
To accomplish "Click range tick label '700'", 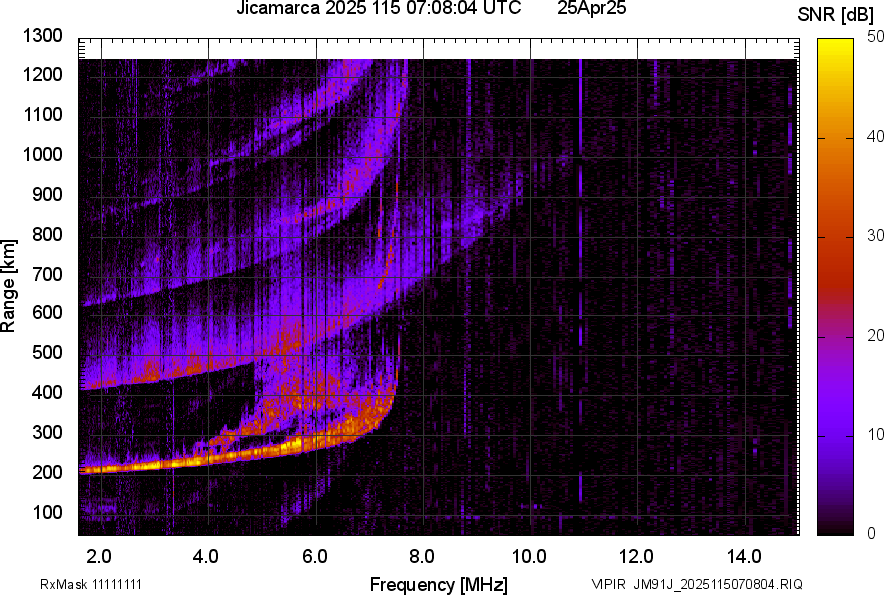I will tap(47, 274).
